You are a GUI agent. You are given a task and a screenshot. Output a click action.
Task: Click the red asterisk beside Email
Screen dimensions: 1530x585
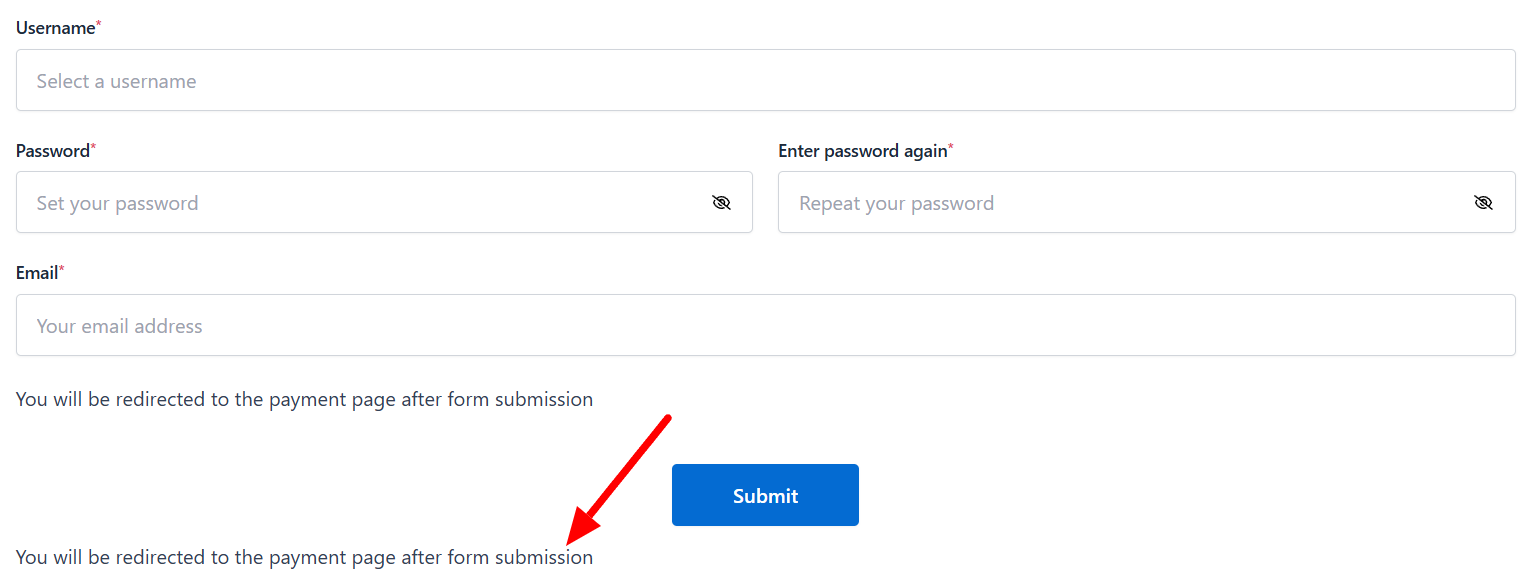click(61, 271)
